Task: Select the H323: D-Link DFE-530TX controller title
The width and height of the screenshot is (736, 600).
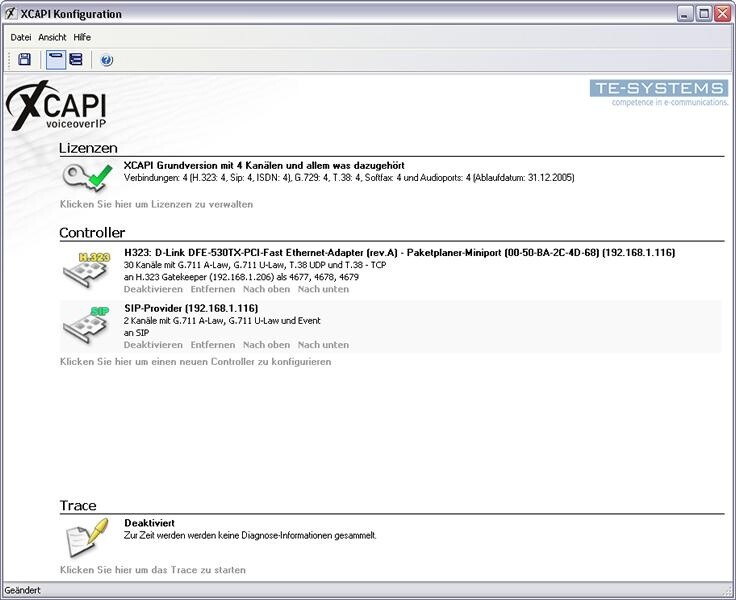Action: [x=399, y=253]
